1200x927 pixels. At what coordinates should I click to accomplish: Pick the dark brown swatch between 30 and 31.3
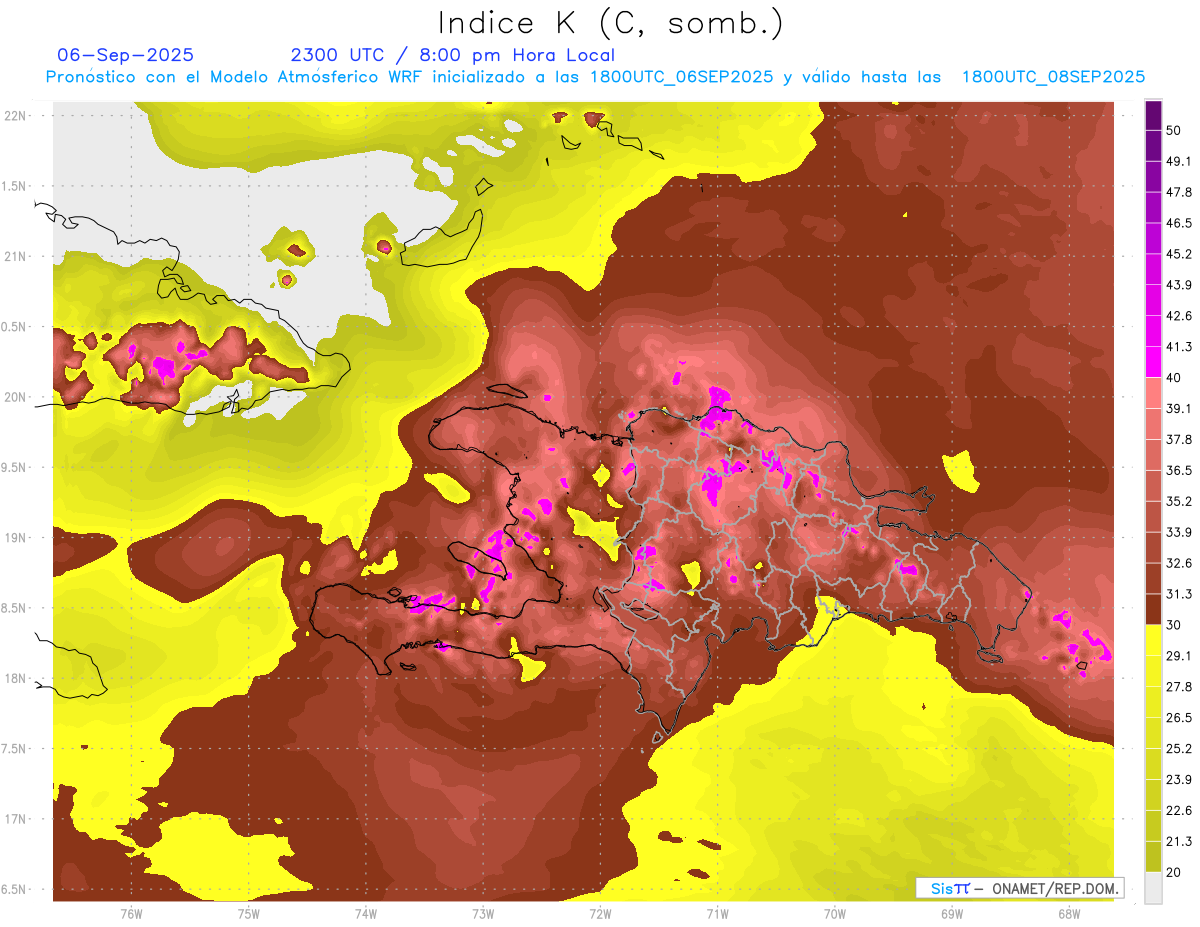(x=1153, y=609)
